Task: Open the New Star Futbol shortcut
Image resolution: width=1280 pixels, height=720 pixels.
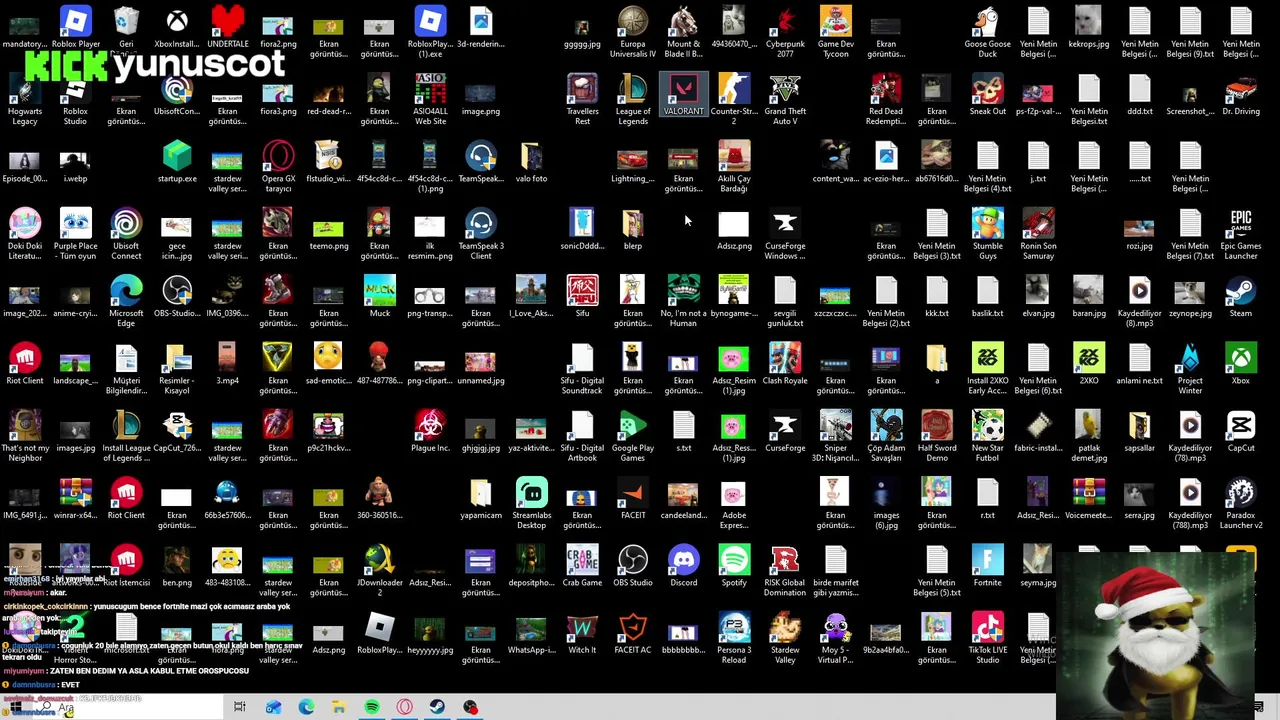Action: (x=987, y=436)
